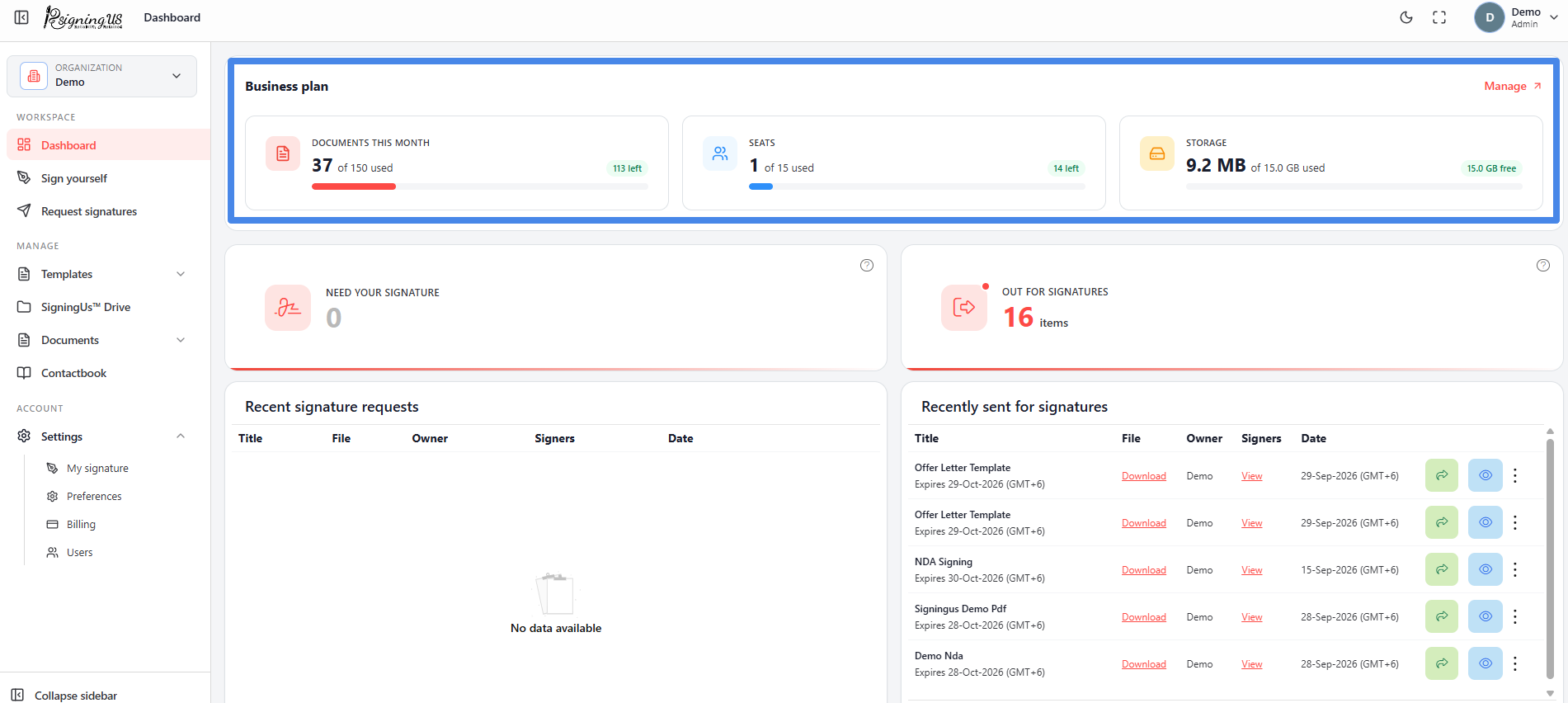
Task: Preview the NDA Signing document with eye icon
Action: pyautogui.click(x=1486, y=569)
